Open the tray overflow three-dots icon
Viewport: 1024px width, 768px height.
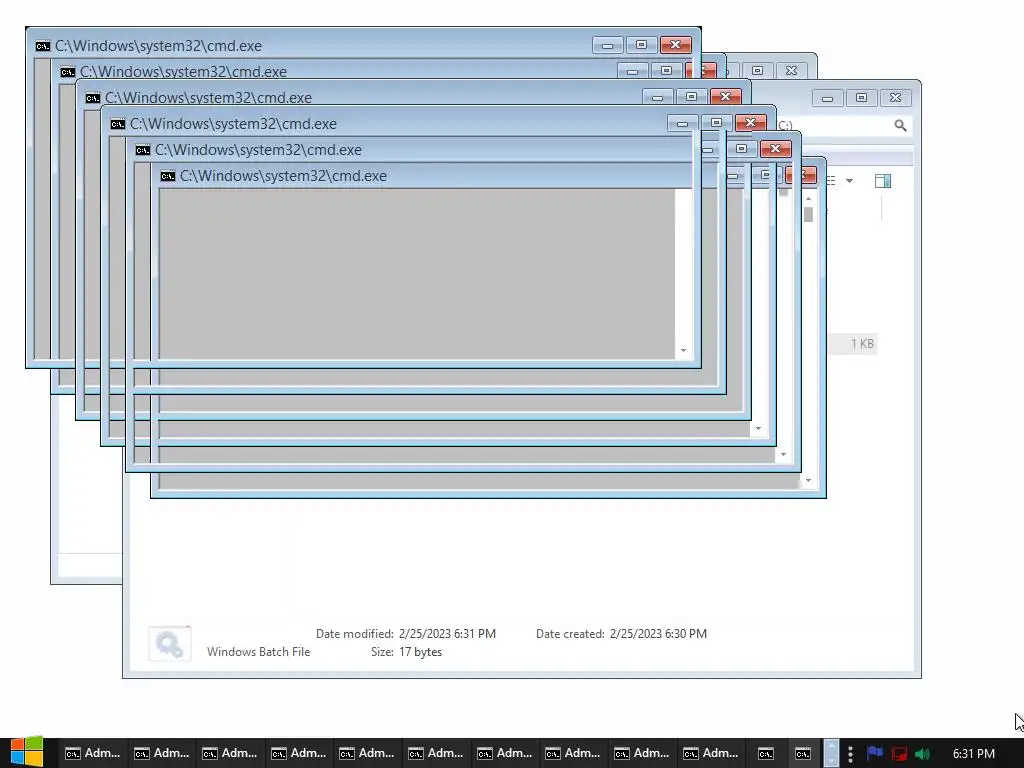[x=850, y=754]
